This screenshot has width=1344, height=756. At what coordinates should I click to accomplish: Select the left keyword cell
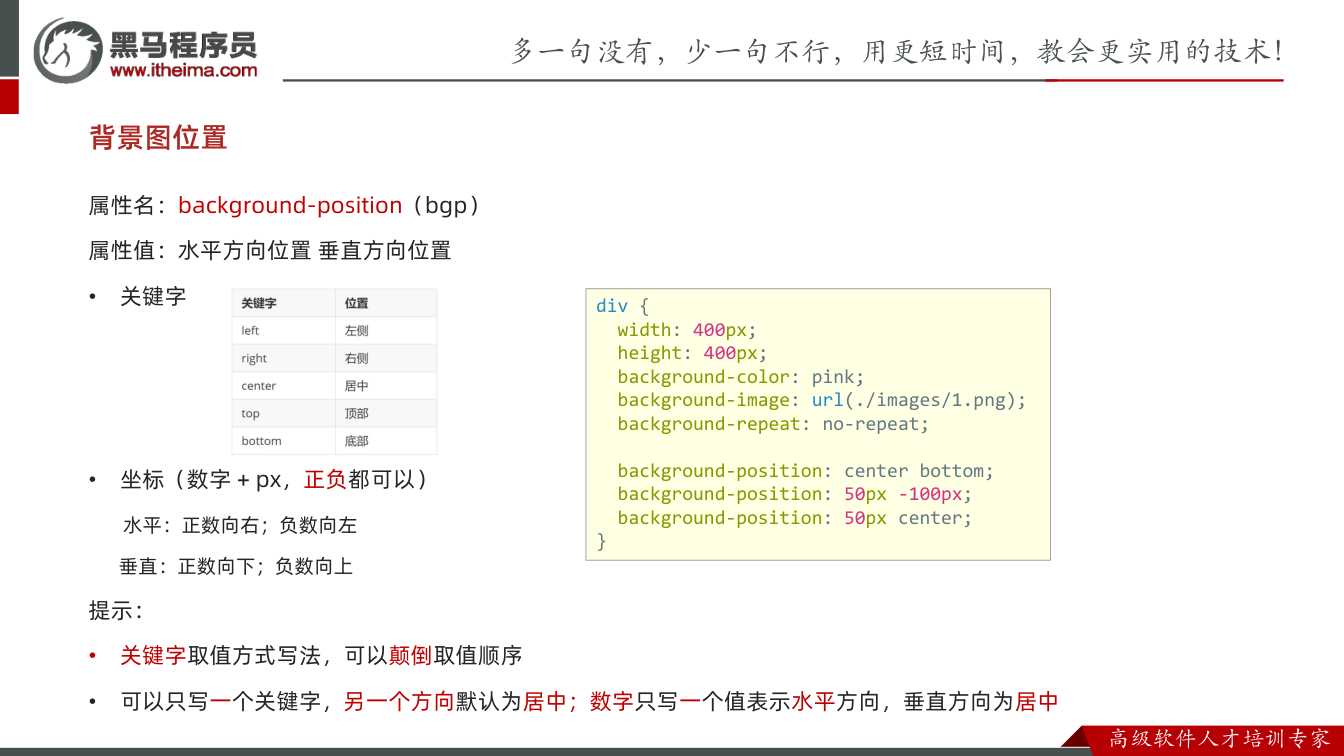click(283, 330)
